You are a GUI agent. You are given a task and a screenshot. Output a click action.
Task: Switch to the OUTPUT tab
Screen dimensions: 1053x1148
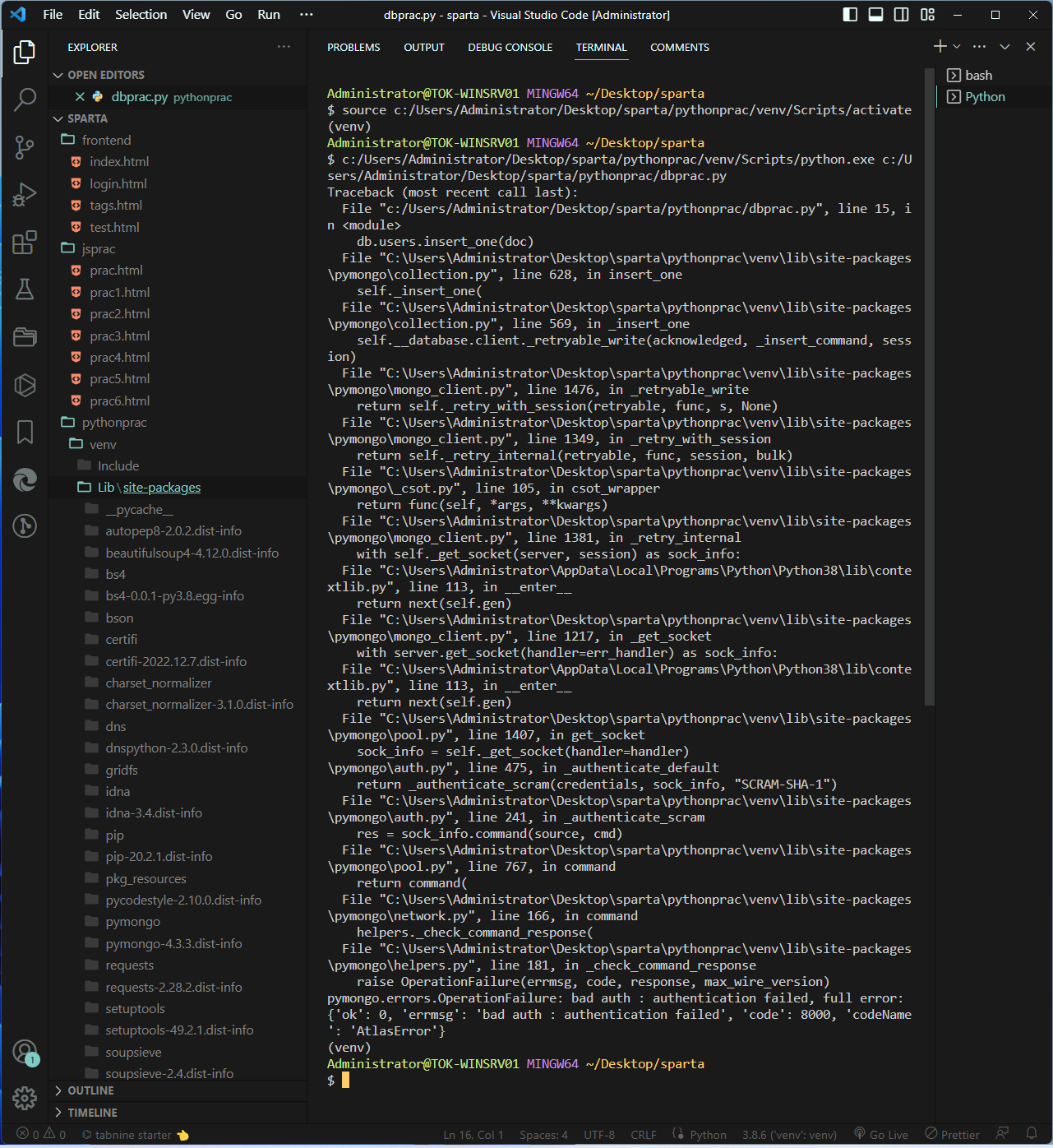pyautogui.click(x=424, y=48)
